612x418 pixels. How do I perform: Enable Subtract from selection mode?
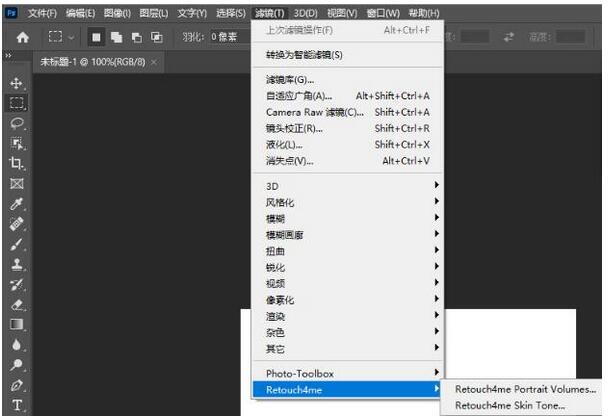[x=137, y=36]
